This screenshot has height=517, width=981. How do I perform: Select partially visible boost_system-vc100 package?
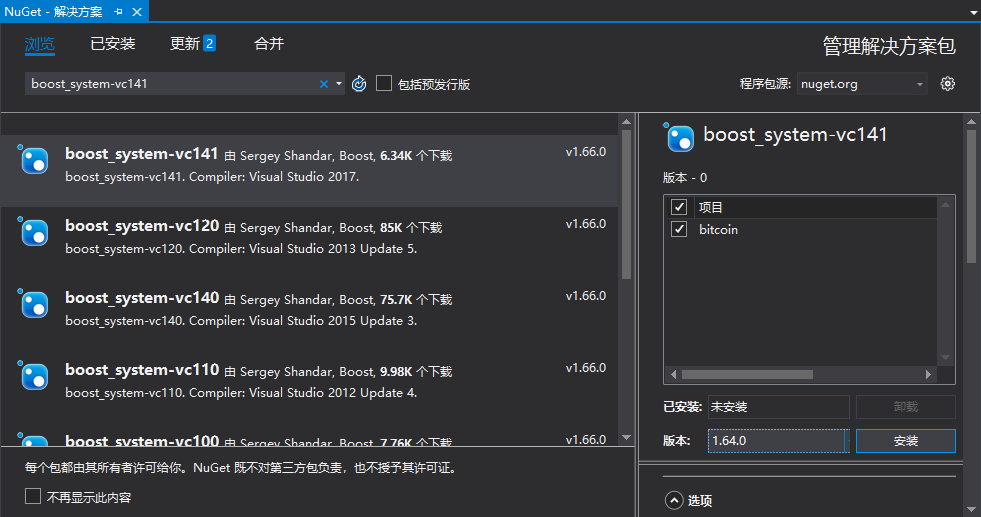309,435
